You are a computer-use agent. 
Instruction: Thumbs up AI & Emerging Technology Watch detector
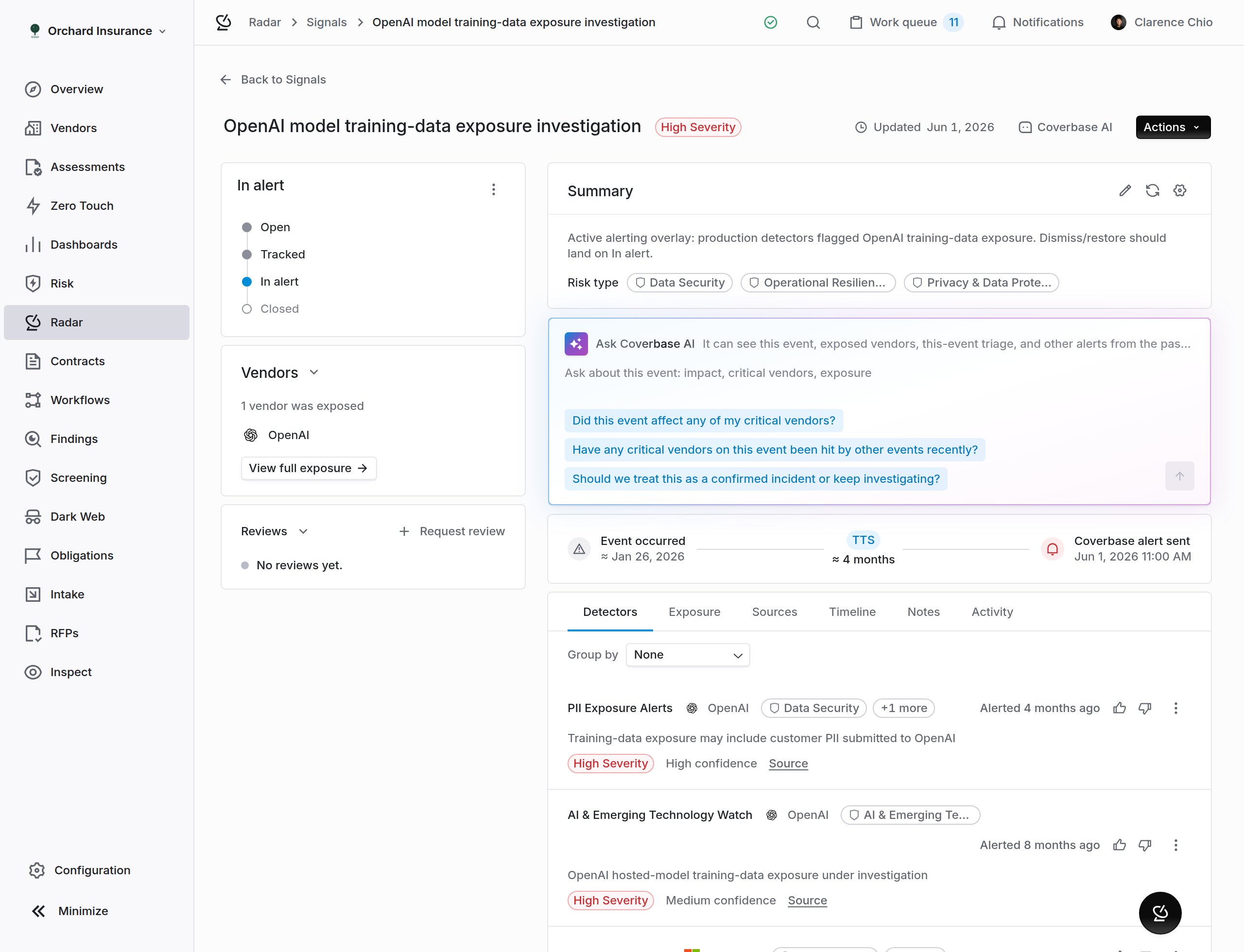pos(1119,845)
